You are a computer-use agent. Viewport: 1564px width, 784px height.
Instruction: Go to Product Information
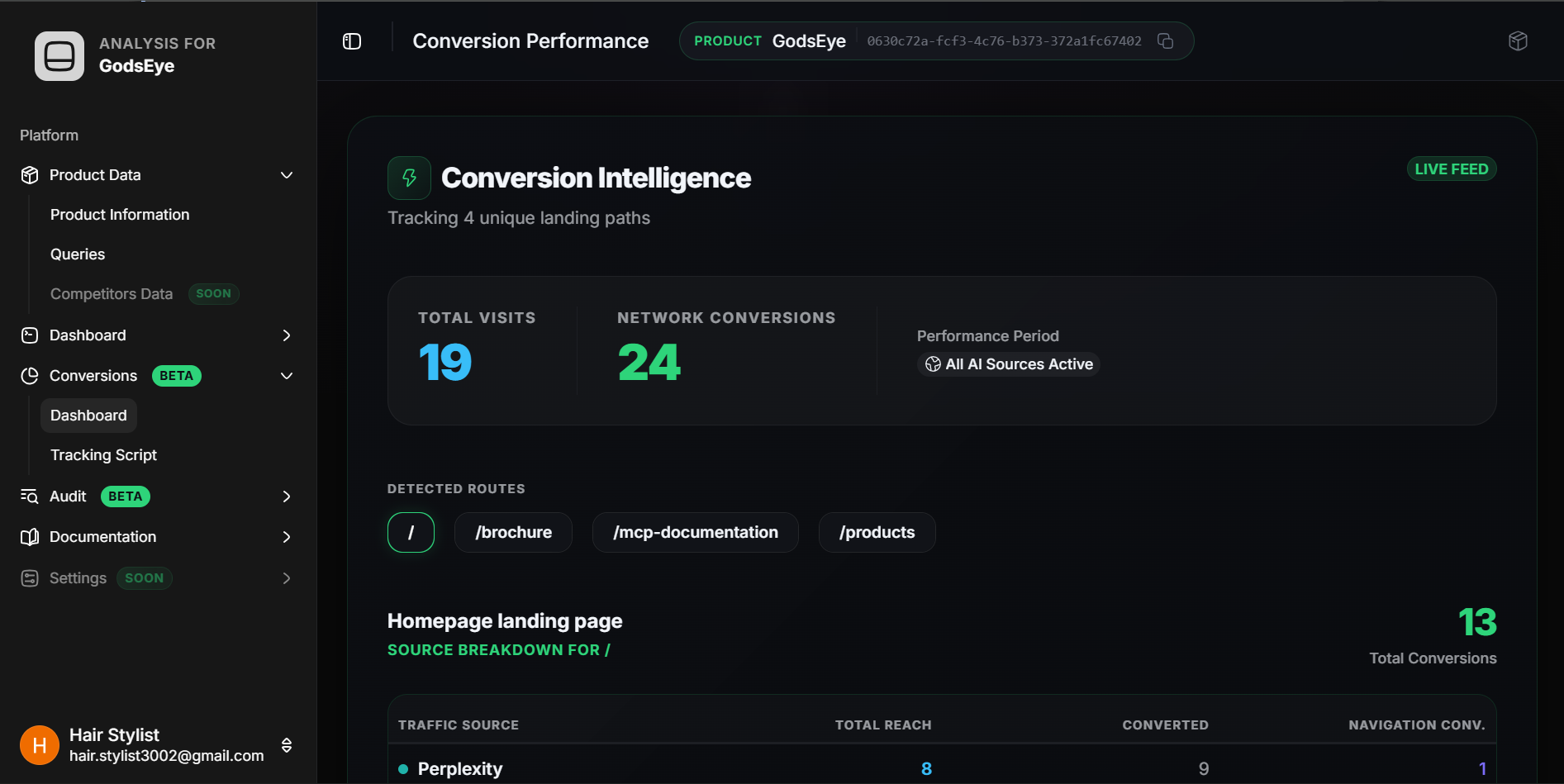(120, 215)
